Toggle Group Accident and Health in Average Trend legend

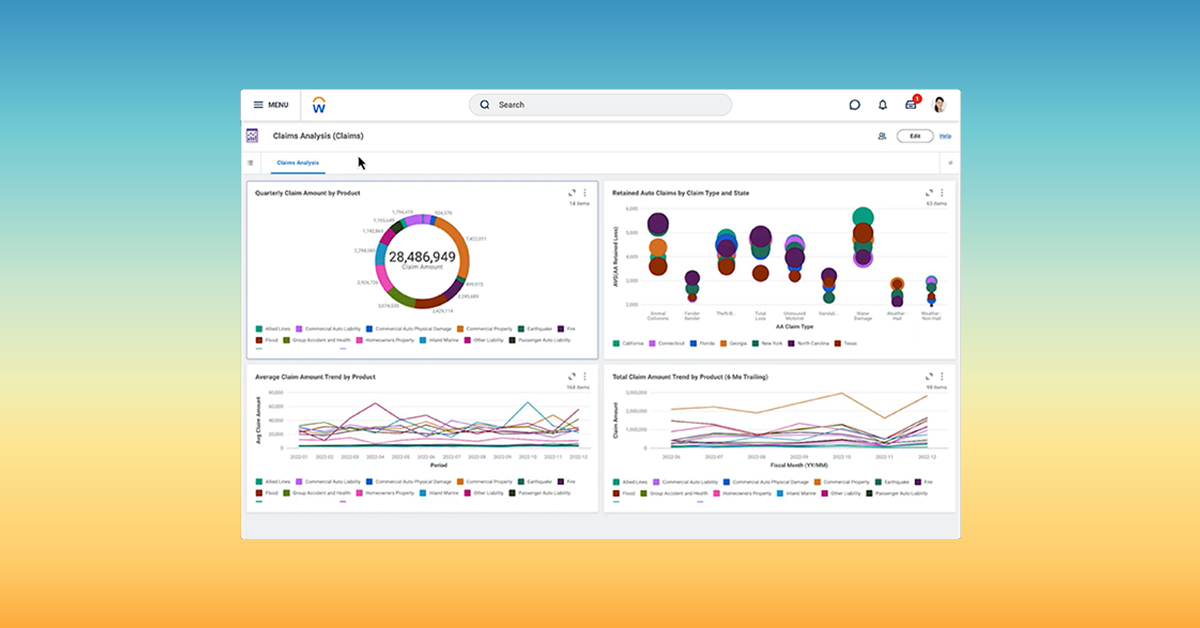click(x=317, y=493)
